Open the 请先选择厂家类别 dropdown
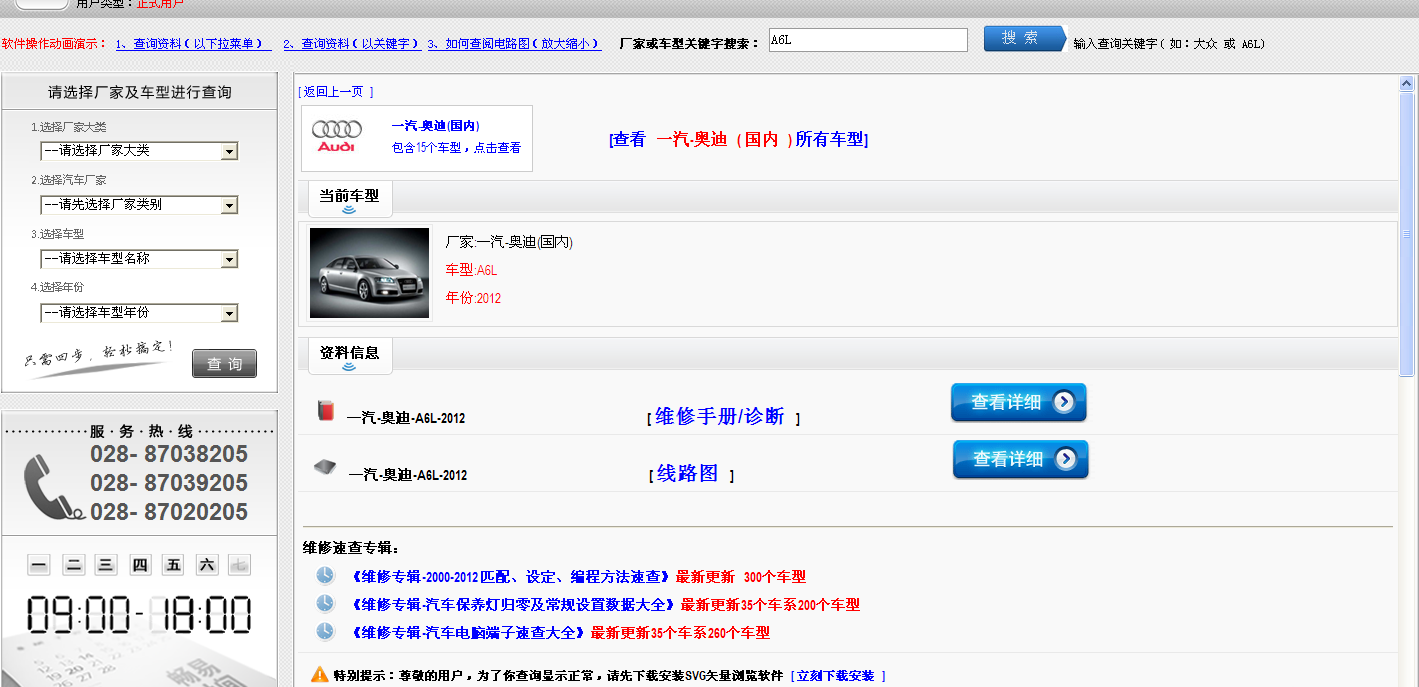 [x=139, y=205]
